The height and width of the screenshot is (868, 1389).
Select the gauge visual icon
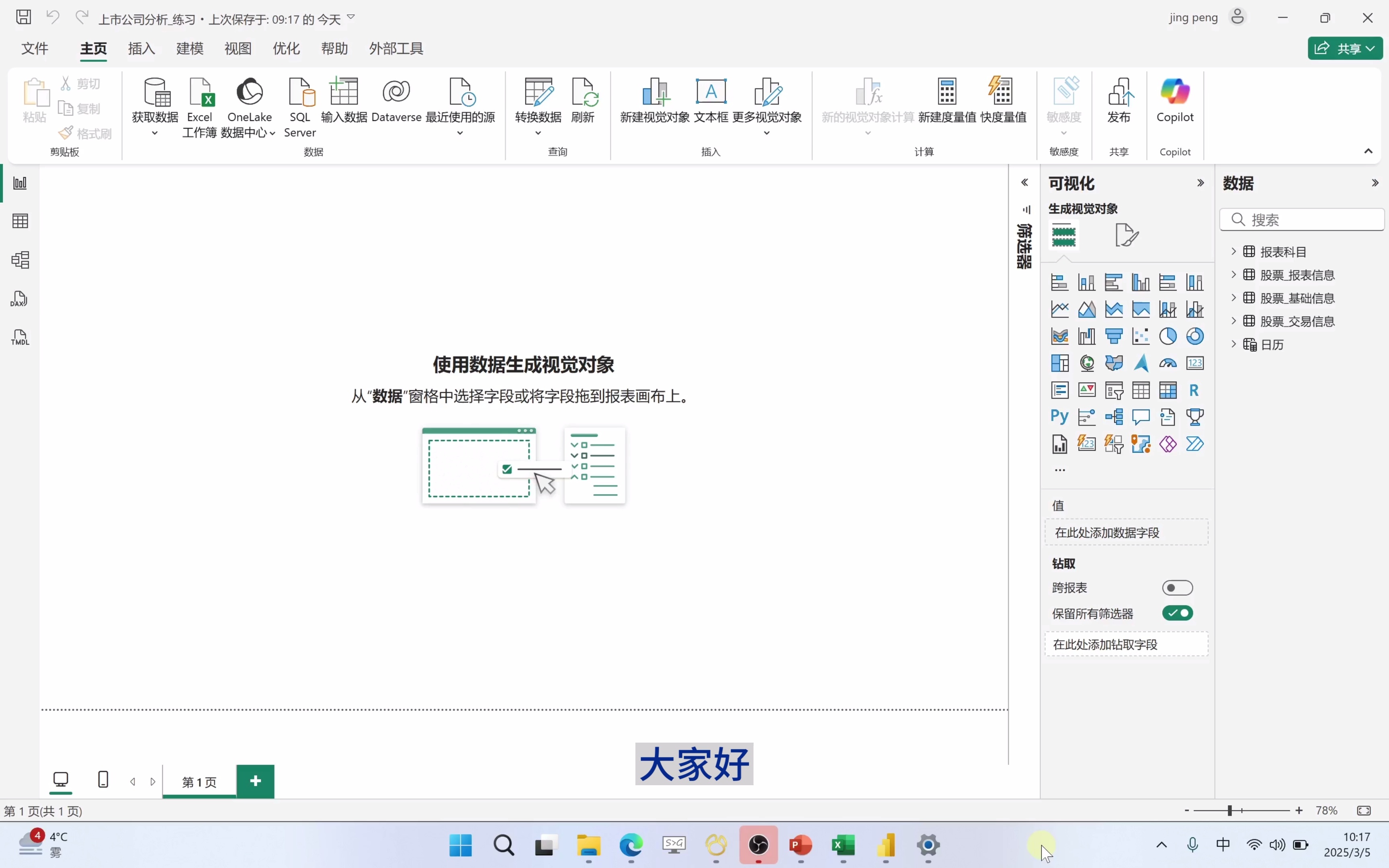1168,363
